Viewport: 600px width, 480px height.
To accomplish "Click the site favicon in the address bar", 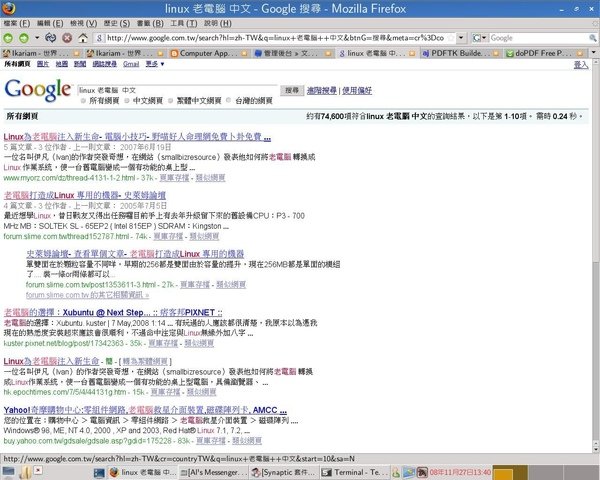I will tap(99, 38).
